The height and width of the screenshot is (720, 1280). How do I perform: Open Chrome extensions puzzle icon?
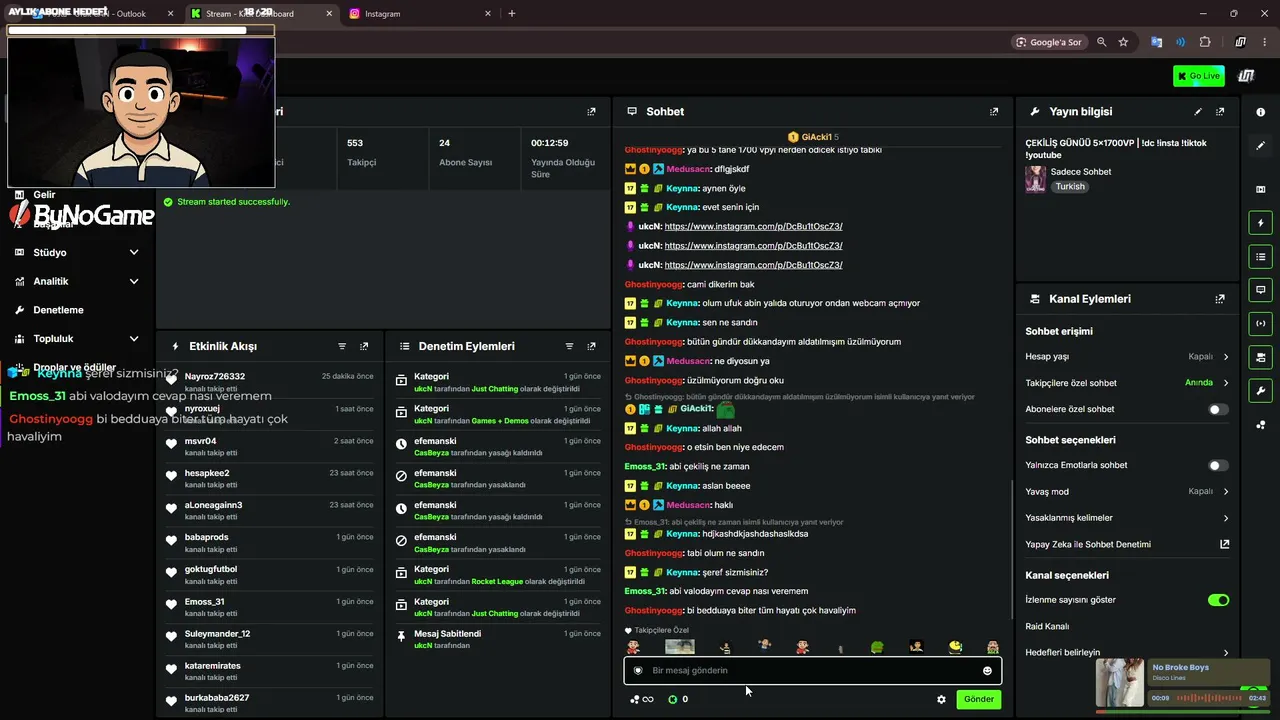(x=1204, y=42)
